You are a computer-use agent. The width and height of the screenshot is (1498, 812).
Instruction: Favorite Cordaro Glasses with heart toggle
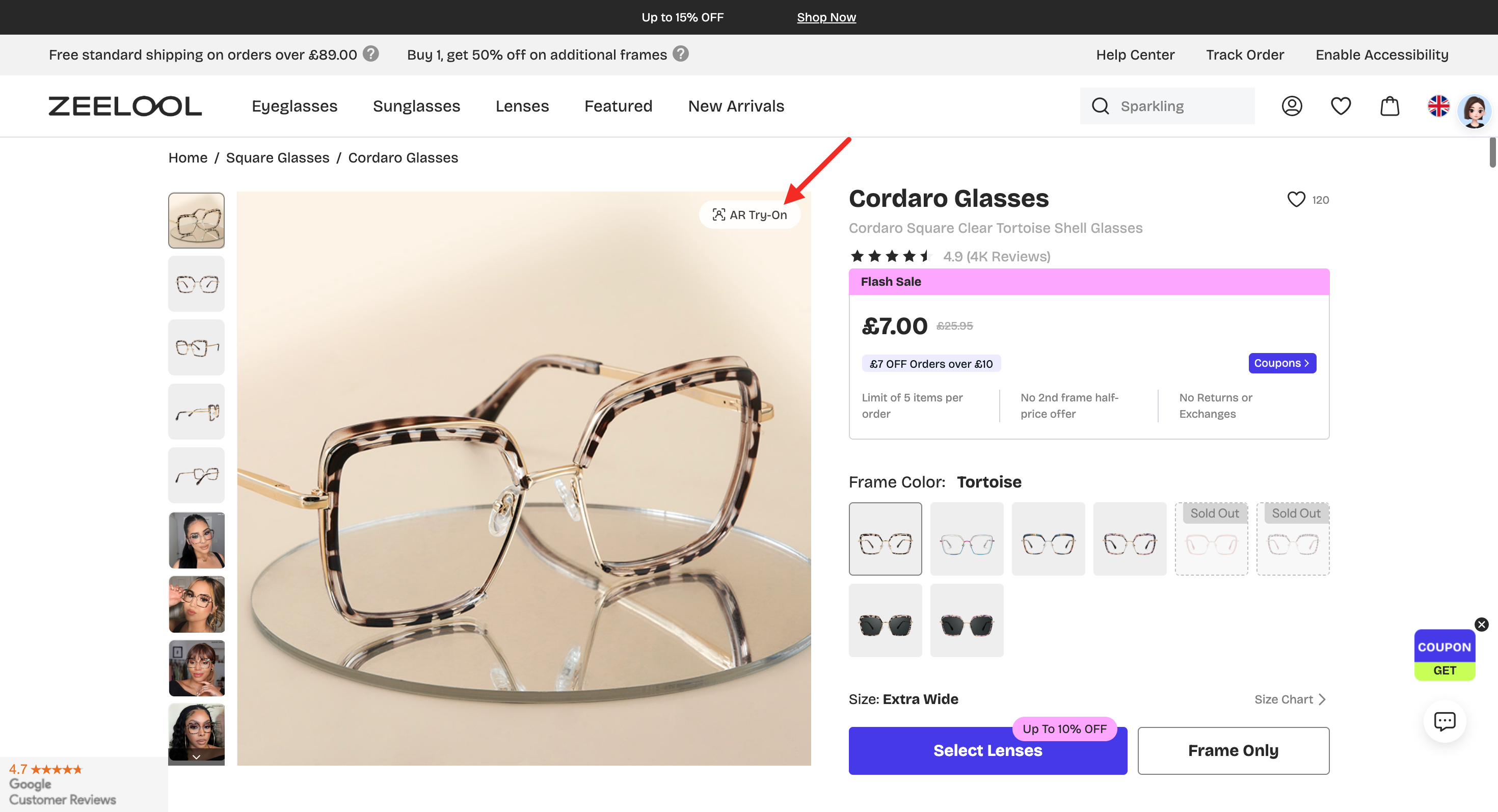tap(1296, 199)
